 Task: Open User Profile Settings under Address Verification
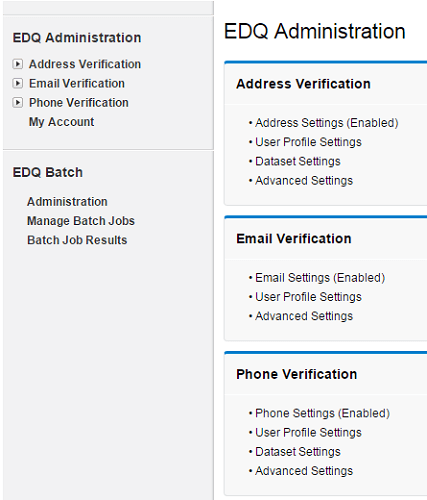pyautogui.click(x=308, y=142)
